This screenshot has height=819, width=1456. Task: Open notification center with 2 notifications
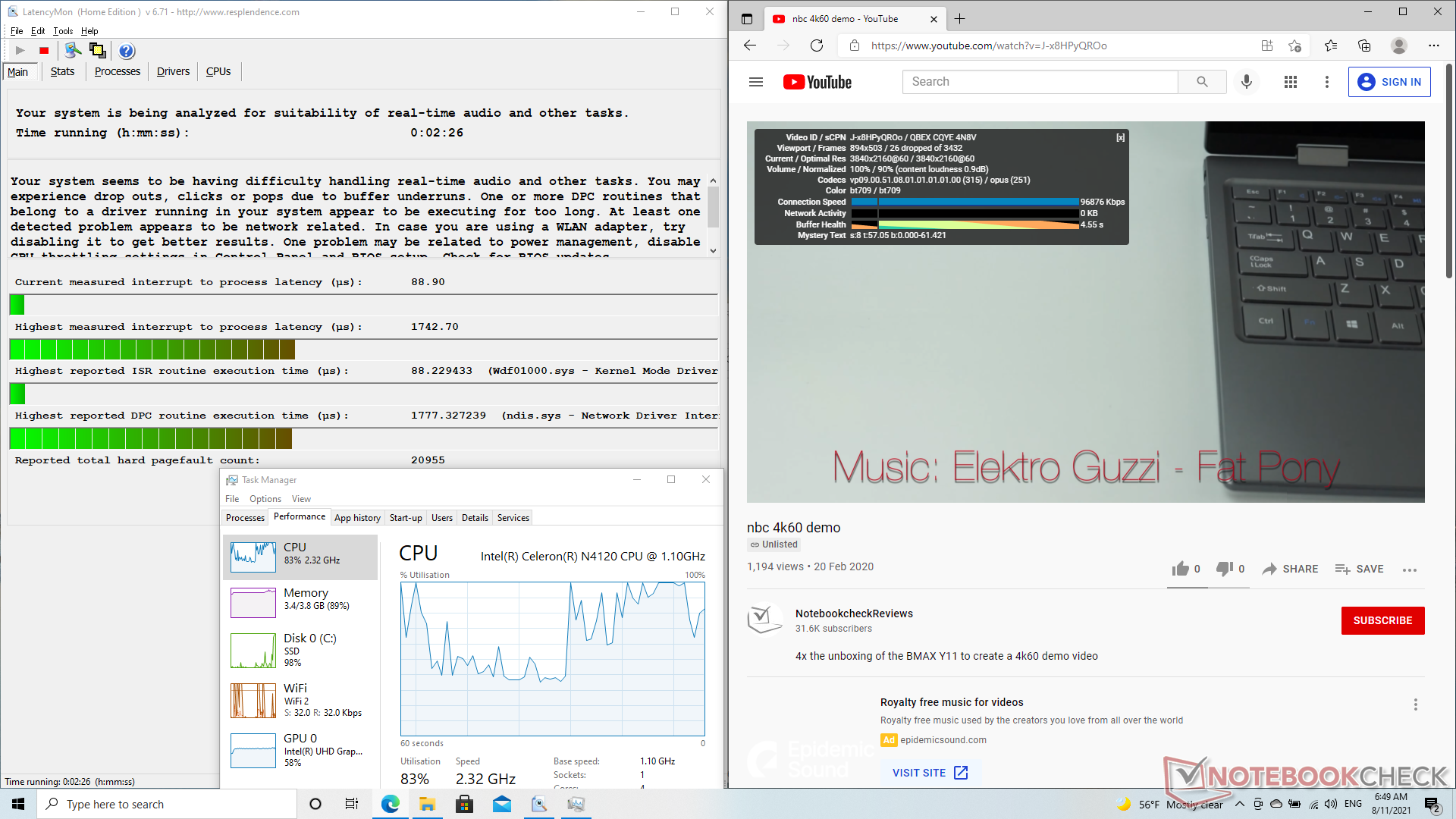(1432, 804)
